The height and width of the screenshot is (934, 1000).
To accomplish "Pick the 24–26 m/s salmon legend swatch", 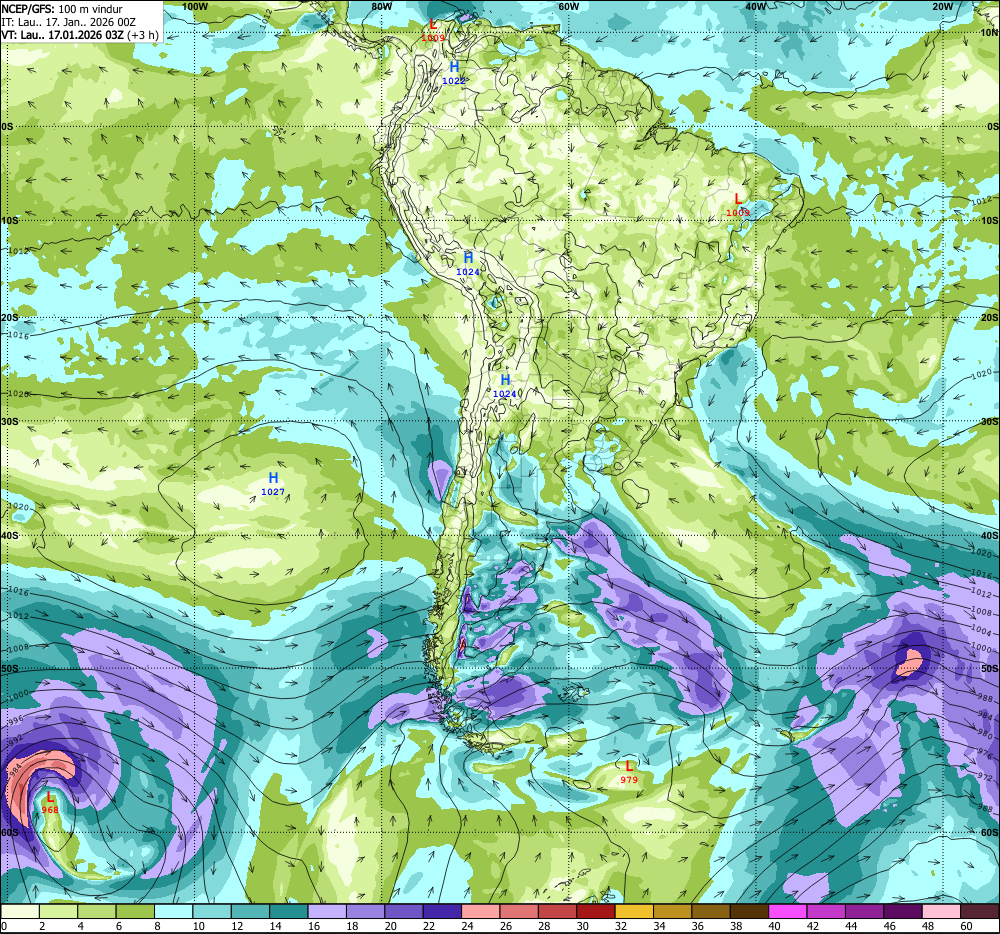I will (480, 912).
